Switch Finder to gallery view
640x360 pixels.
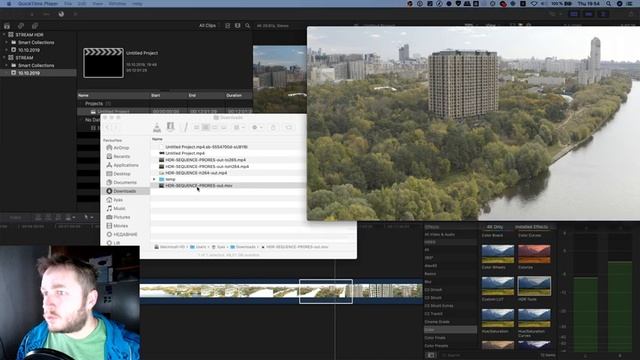tap(224, 128)
